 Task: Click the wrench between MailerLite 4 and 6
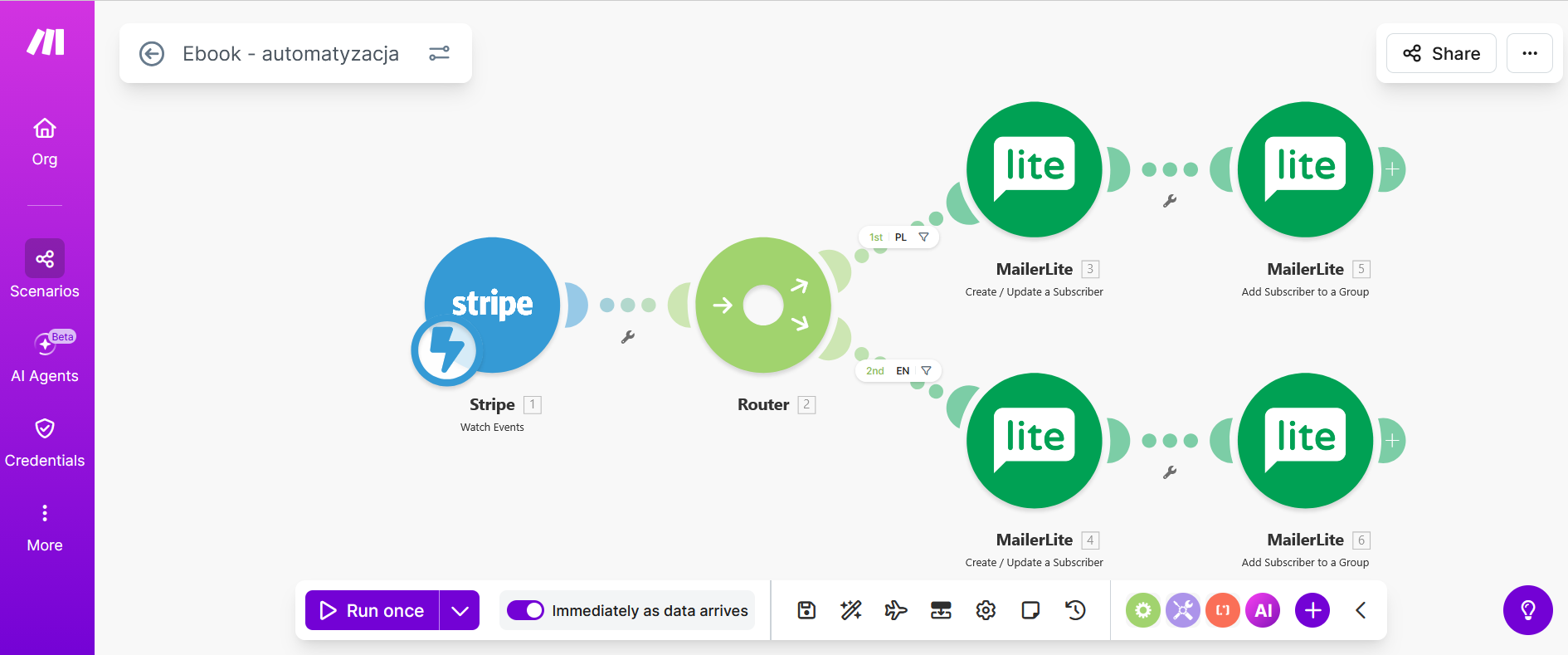1170,472
